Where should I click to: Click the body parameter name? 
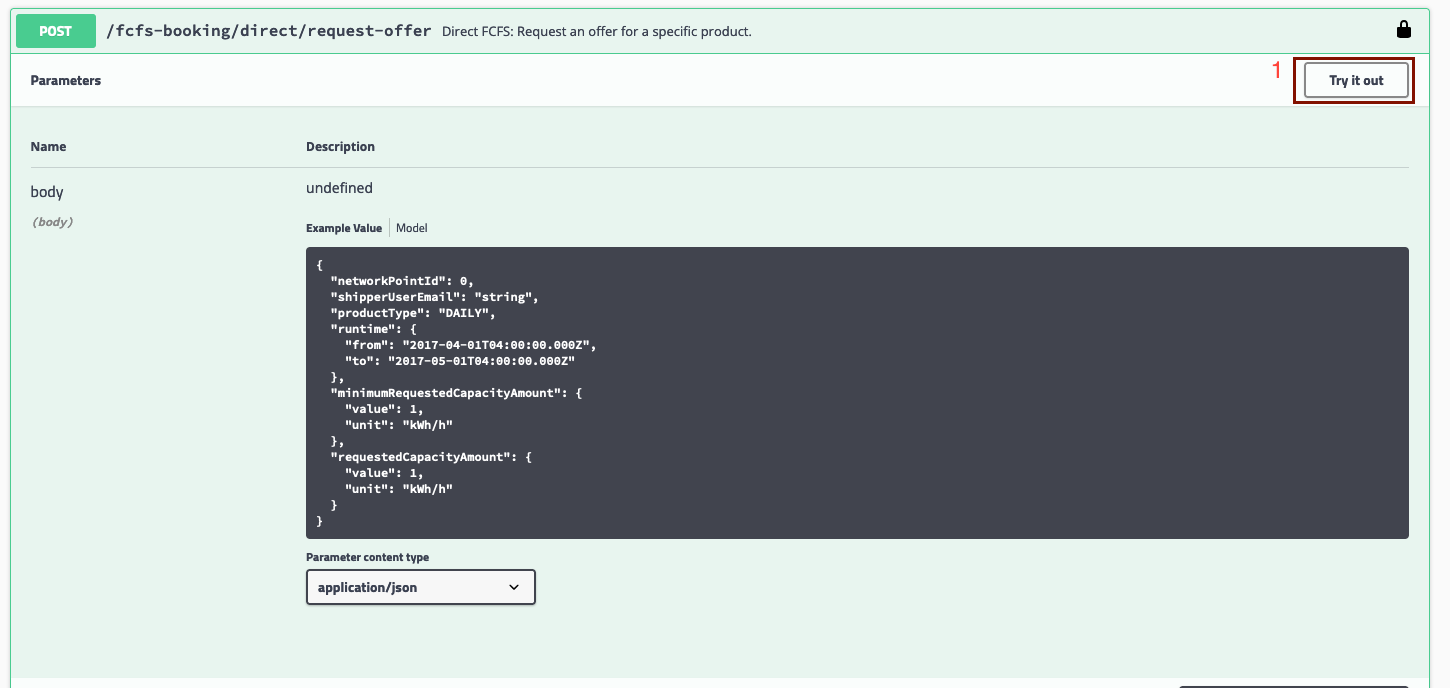click(47, 192)
